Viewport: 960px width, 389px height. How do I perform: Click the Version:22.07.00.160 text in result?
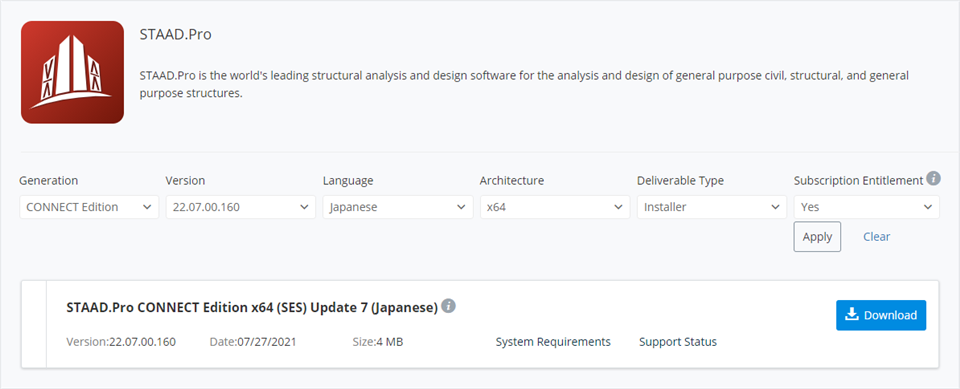[121, 342]
